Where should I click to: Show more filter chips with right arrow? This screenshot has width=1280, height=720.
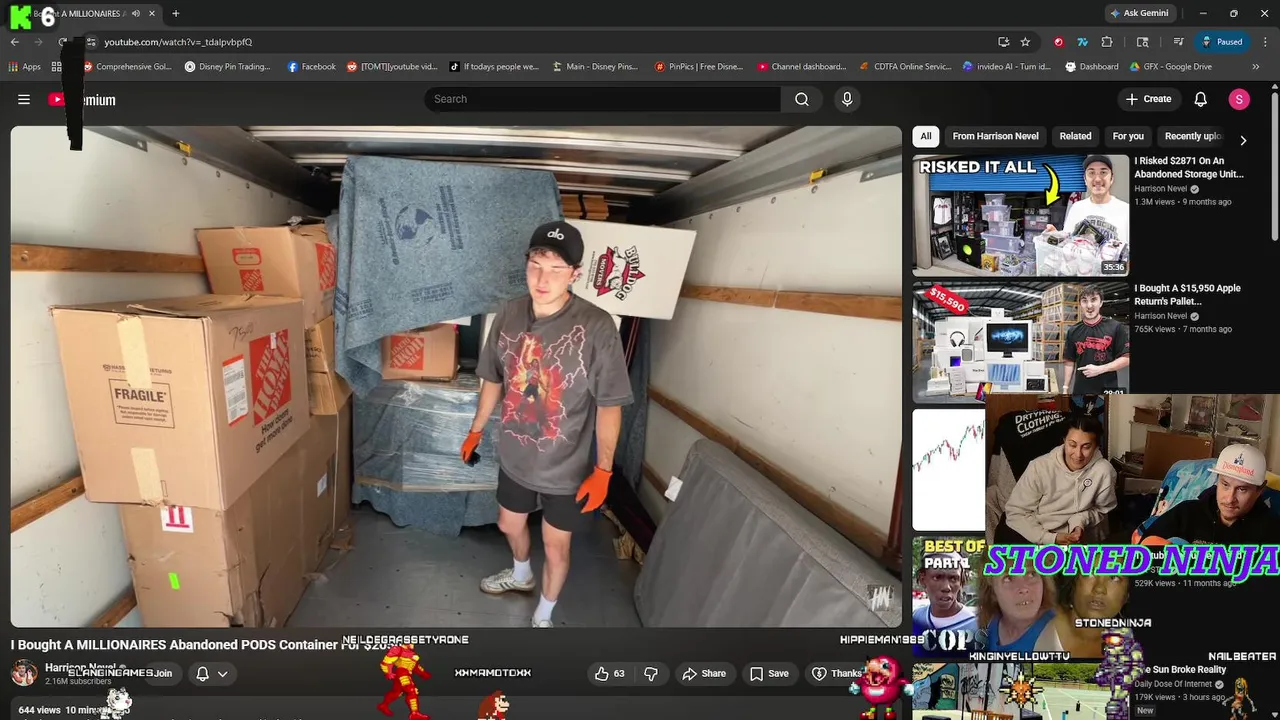click(x=1243, y=141)
